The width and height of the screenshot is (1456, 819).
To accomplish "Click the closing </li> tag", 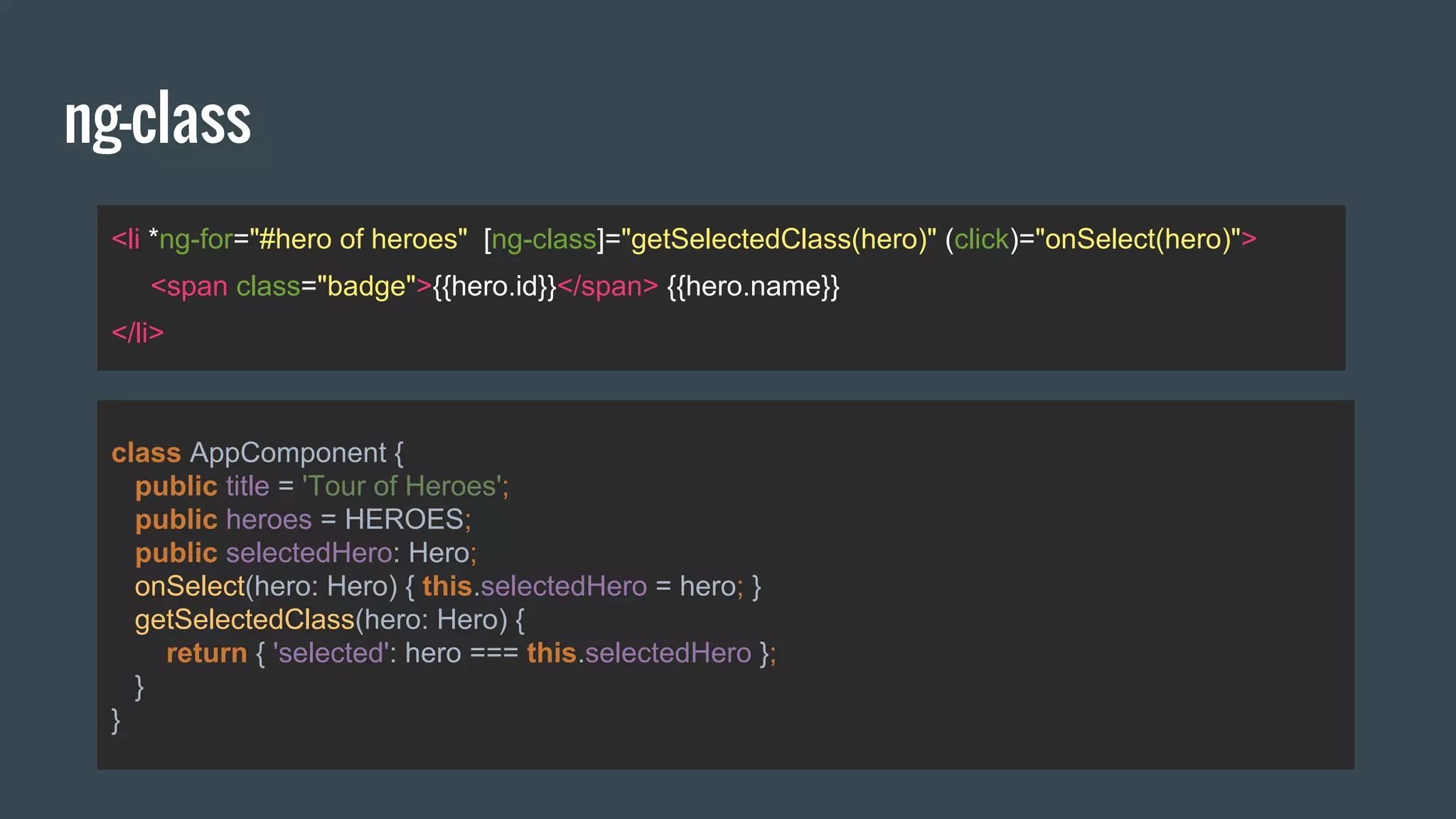I will point(138,333).
